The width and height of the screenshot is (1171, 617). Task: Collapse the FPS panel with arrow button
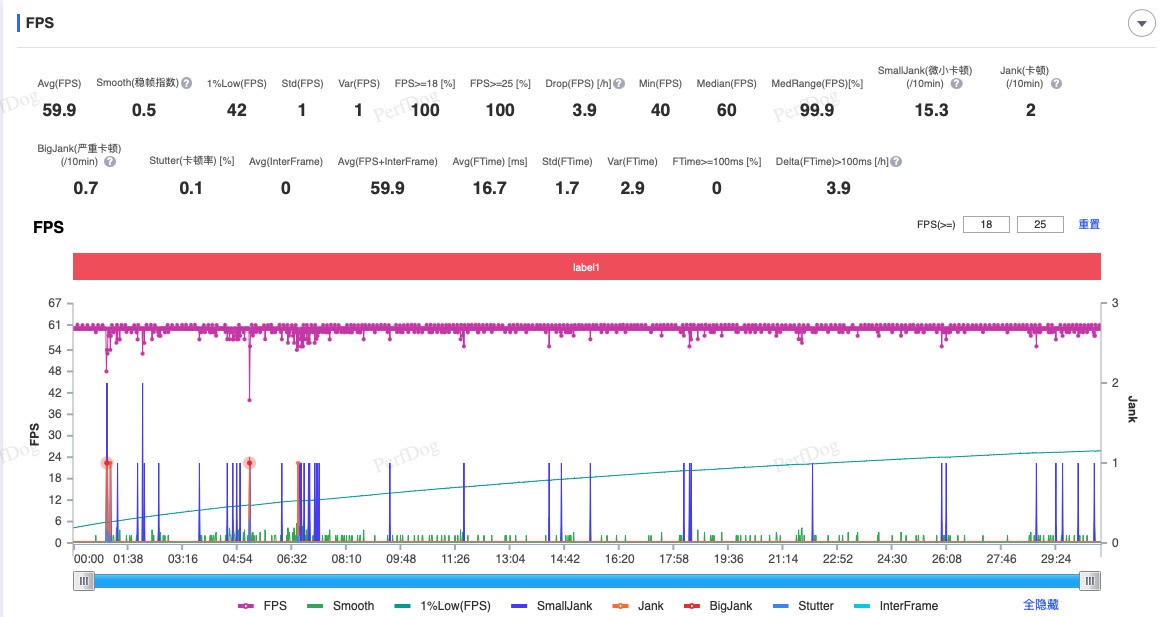(x=1139, y=24)
